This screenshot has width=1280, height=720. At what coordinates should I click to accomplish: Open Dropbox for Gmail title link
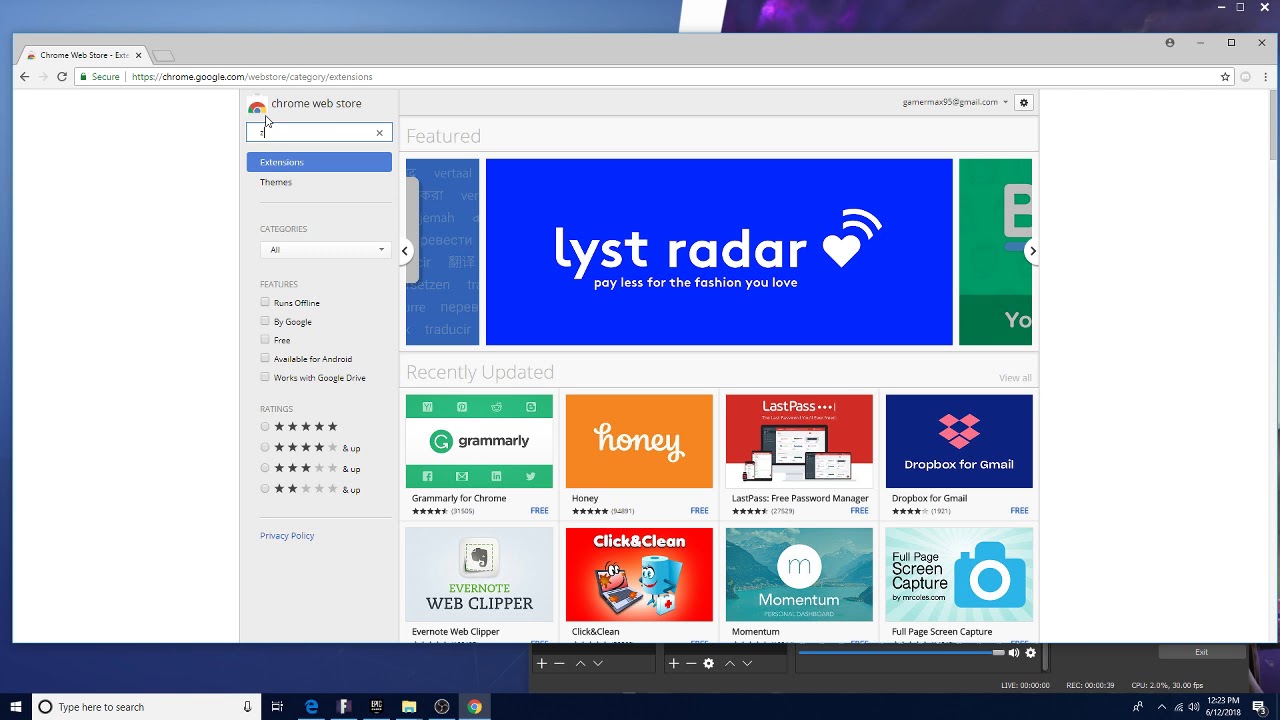pyautogui.click(x=929, y=498)
